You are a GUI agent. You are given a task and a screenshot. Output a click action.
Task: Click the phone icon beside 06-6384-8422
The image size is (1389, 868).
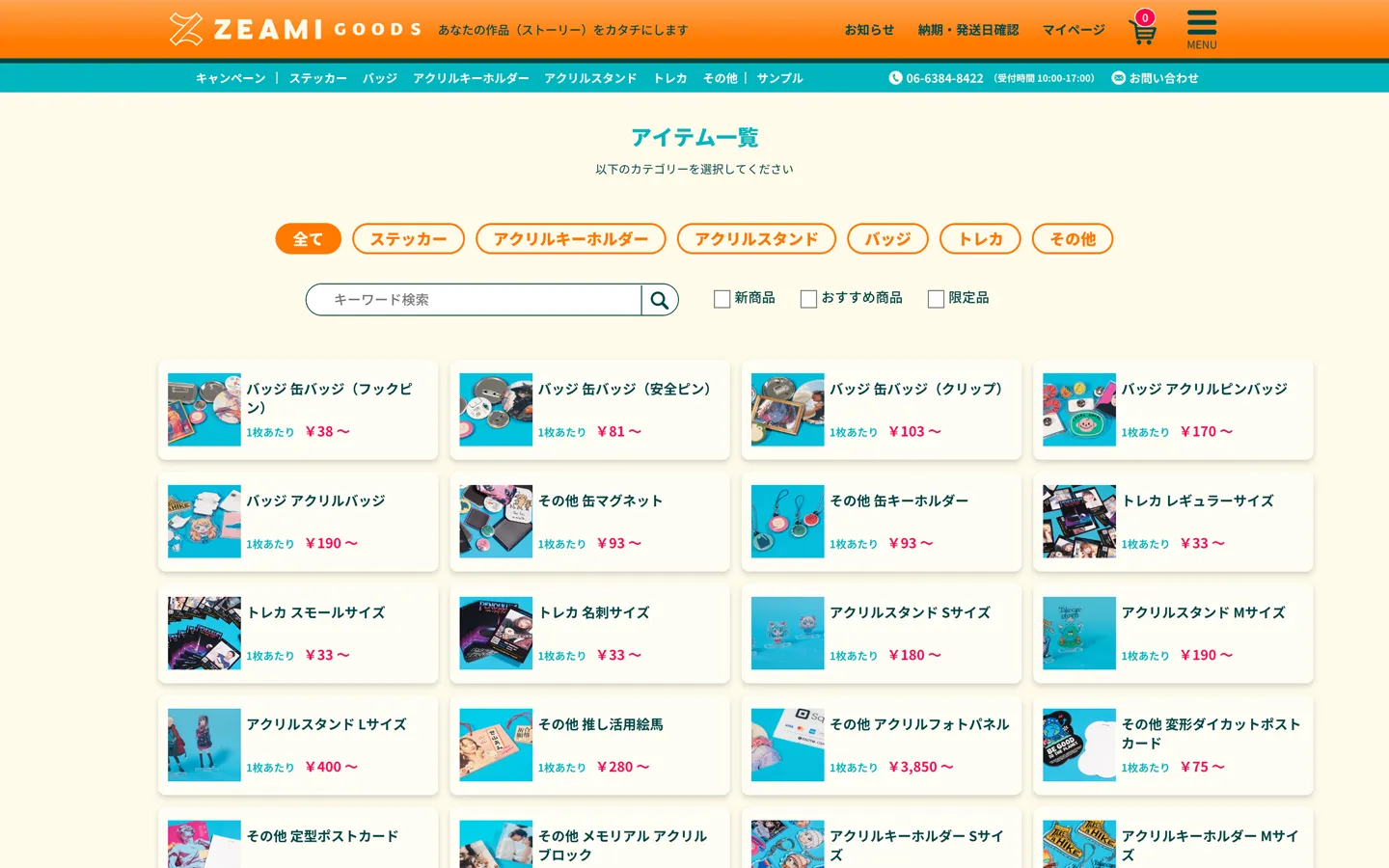(895, 78)
